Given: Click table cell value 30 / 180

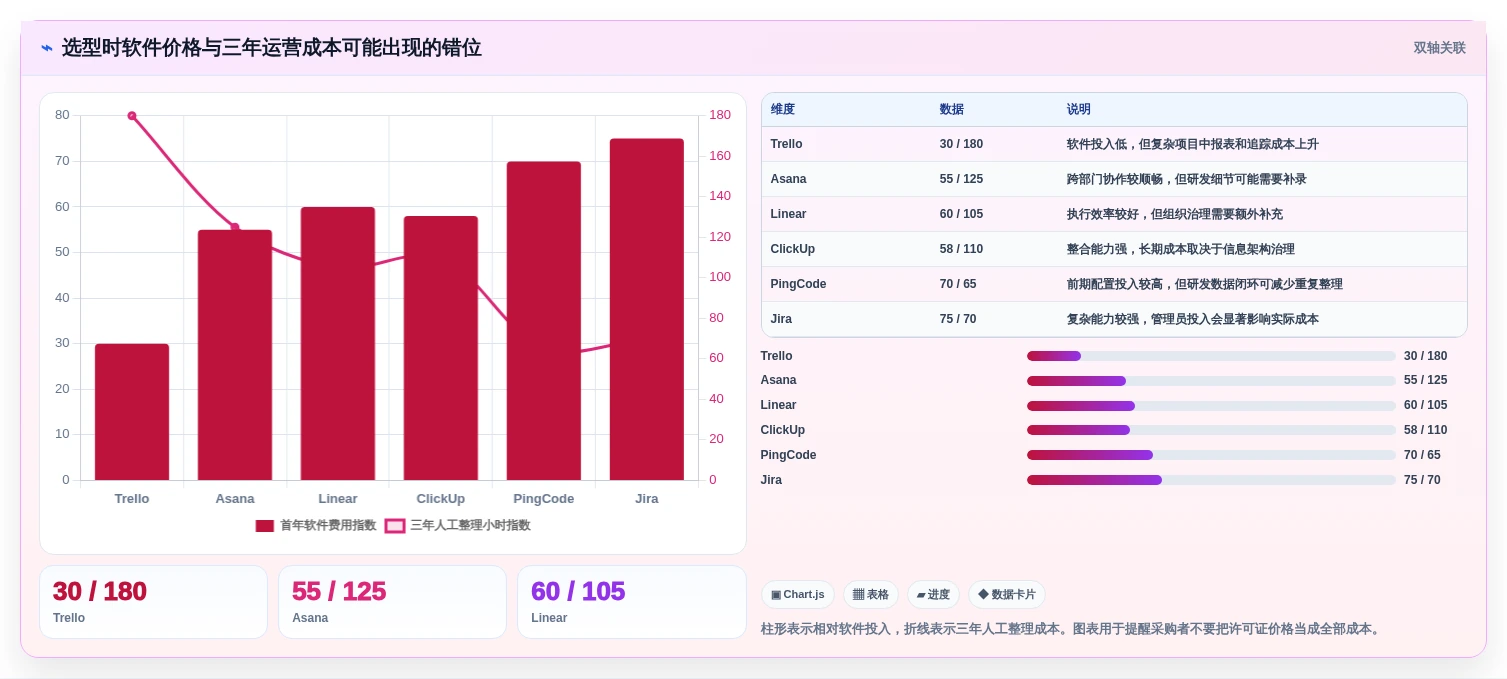Looking at the screenshot, I should tap(962, 144).
